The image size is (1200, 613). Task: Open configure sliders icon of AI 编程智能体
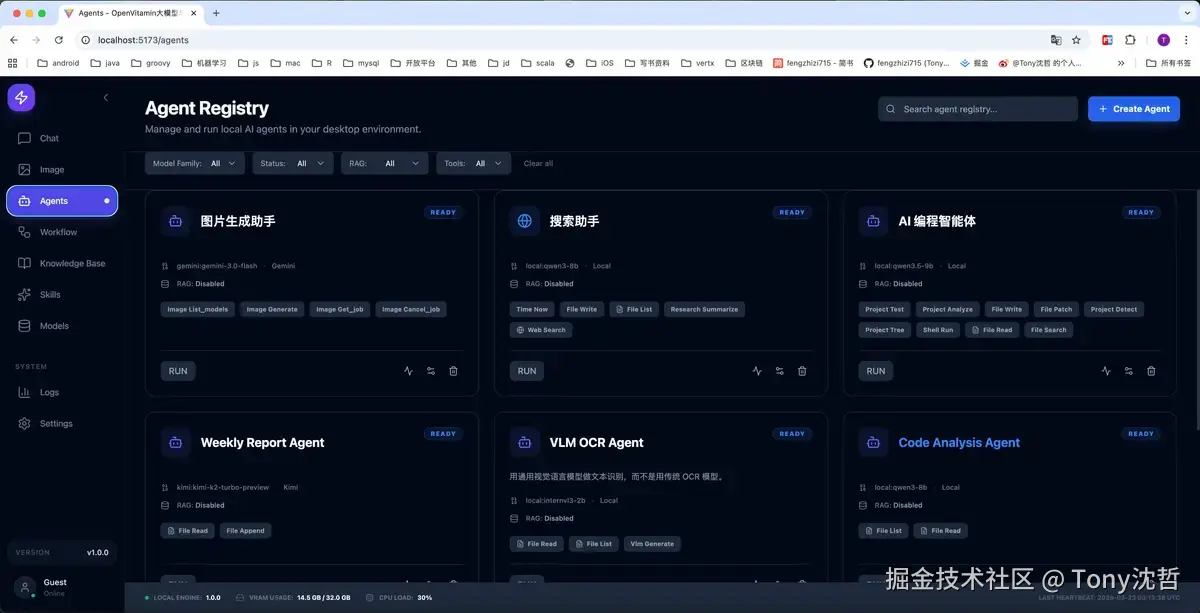[x=1129, y=371]
